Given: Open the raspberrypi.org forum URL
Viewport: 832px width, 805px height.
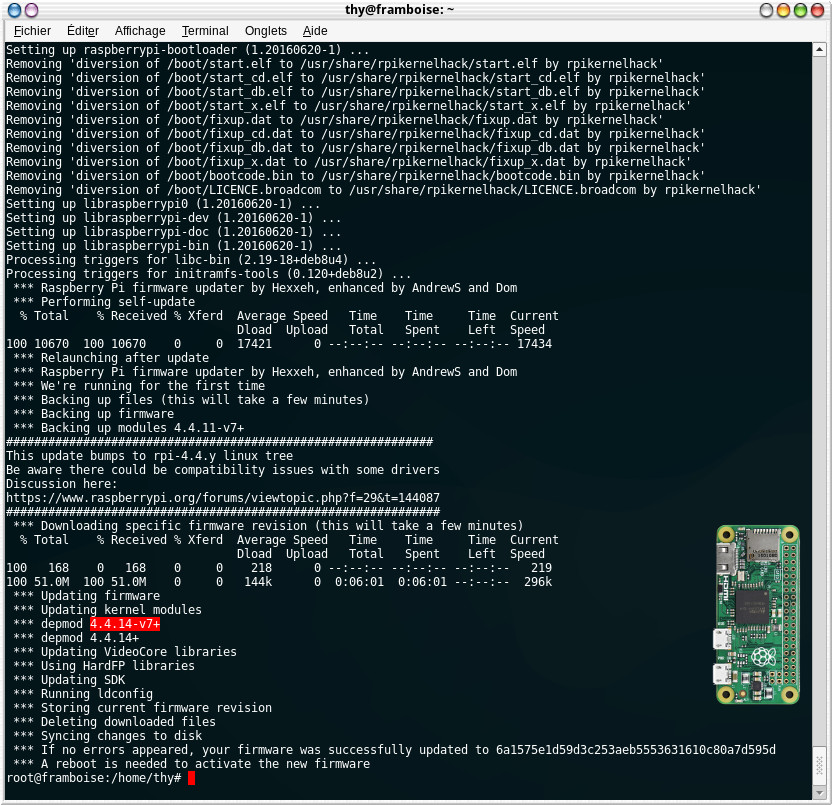Looking at the screenshot, I should (222, 498).
